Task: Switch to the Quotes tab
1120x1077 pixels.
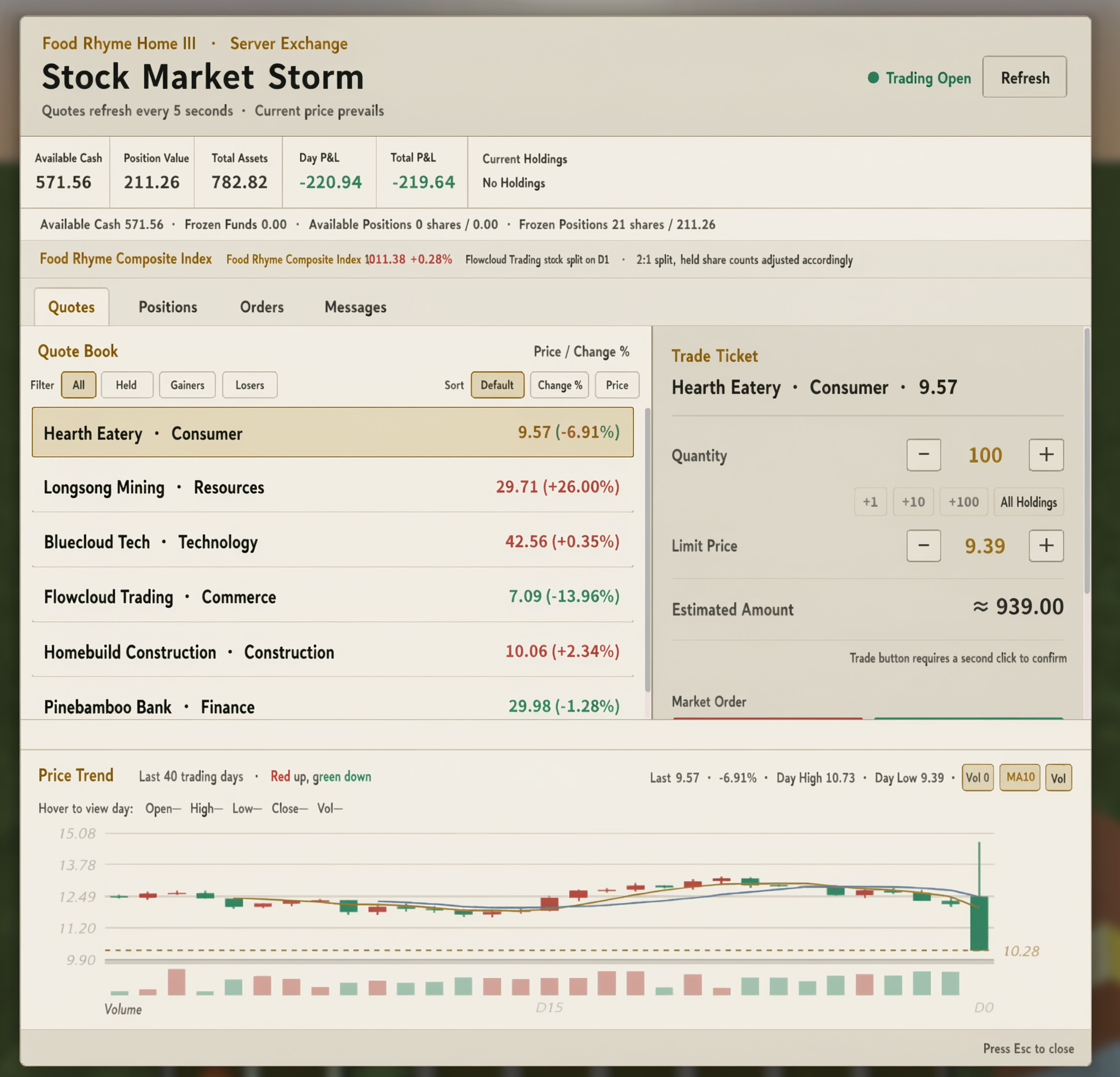Action: 72,307
